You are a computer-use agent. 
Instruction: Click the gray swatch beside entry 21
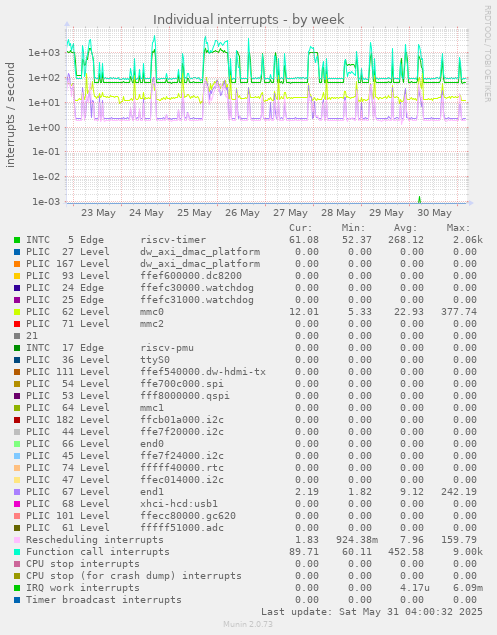click(x=17, y=336)
